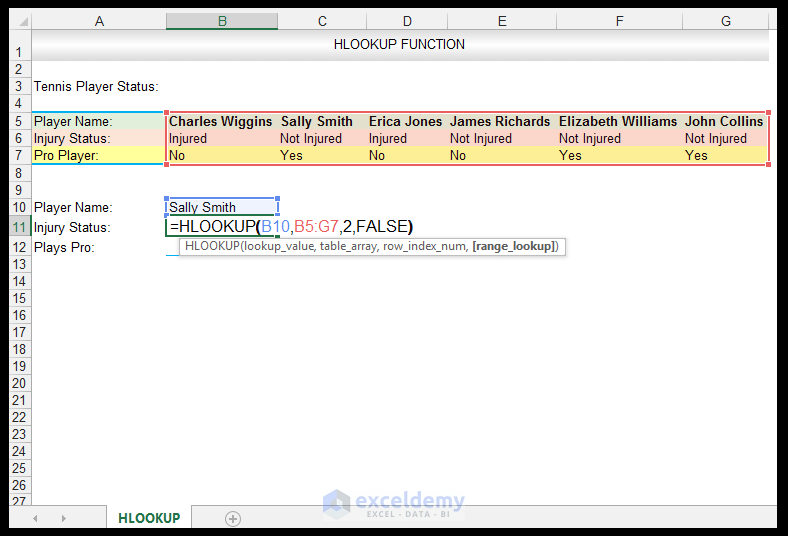Click the B5:G7 range in the formula
This screenshot has width=788, height=536.
(316, 227)
